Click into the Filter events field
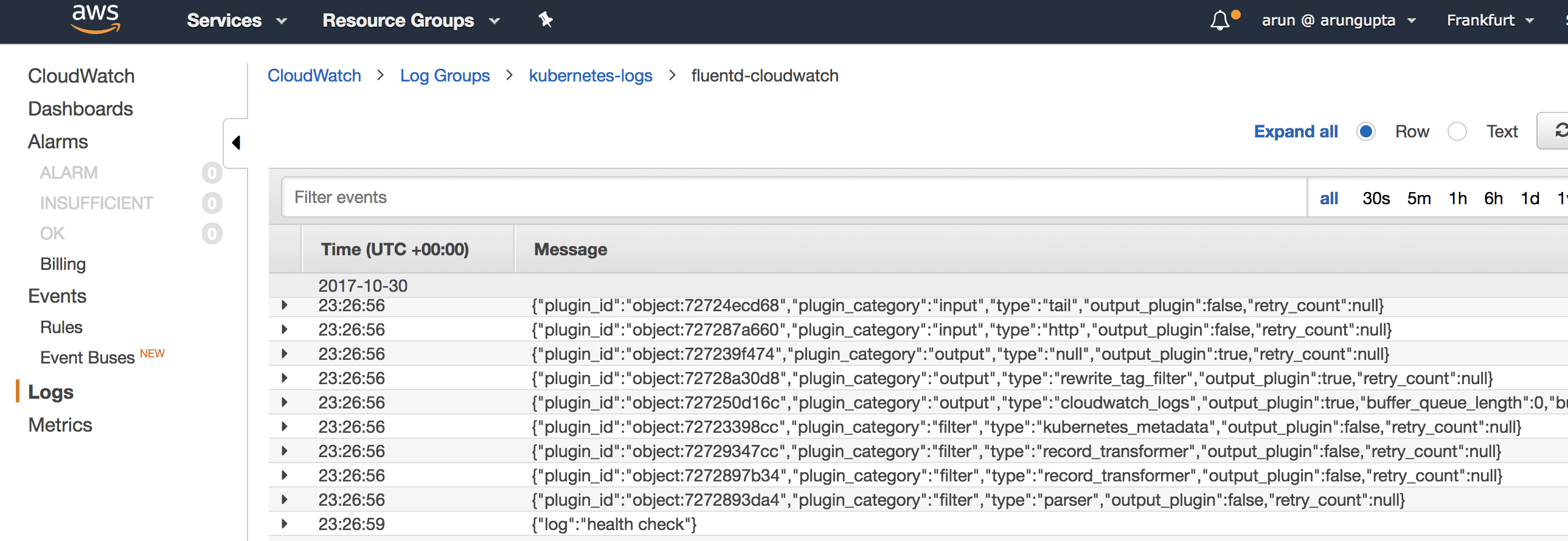1568x541 pixels. tap(794, 197)
